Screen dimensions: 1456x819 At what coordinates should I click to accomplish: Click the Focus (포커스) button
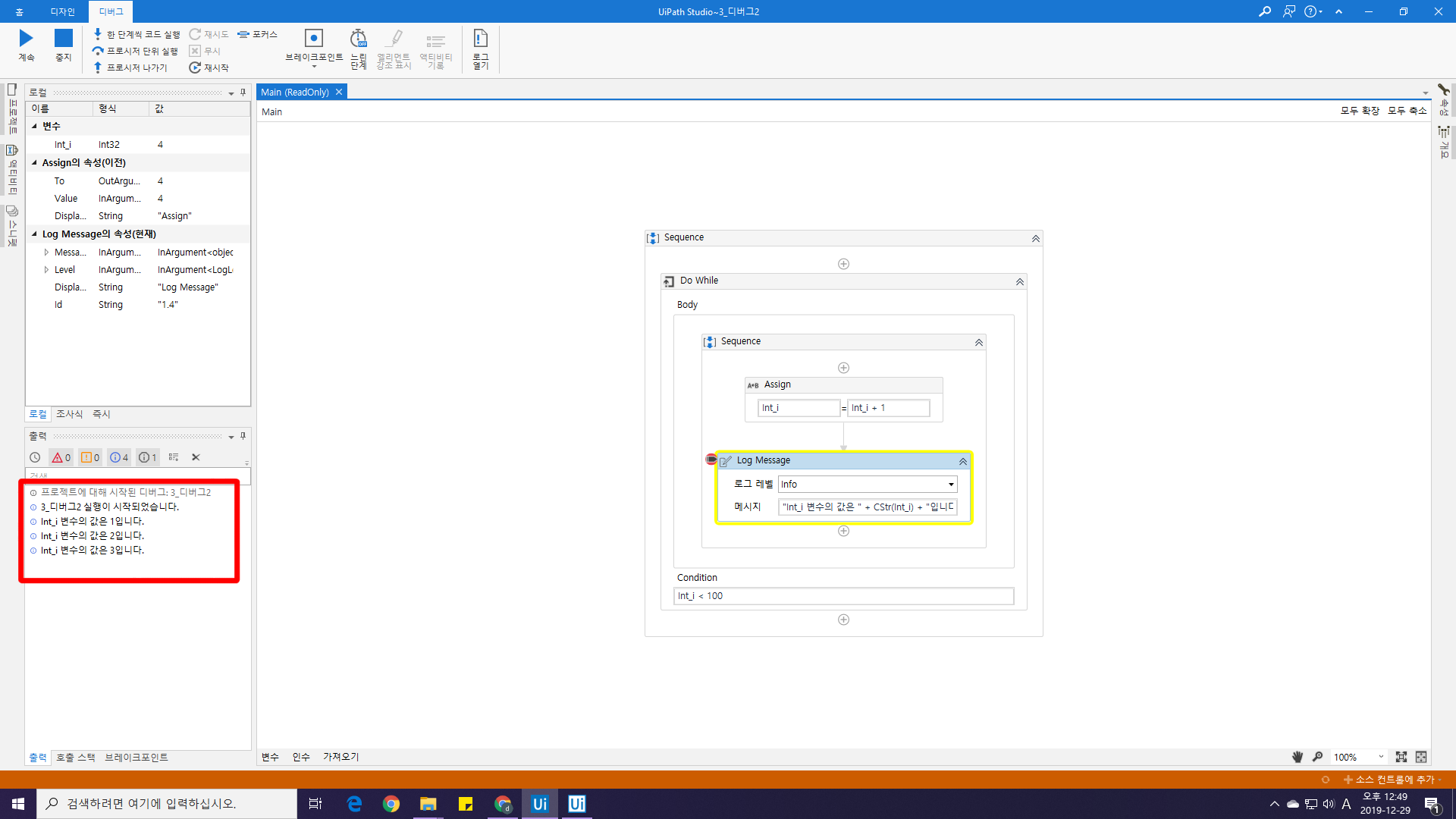257,34
